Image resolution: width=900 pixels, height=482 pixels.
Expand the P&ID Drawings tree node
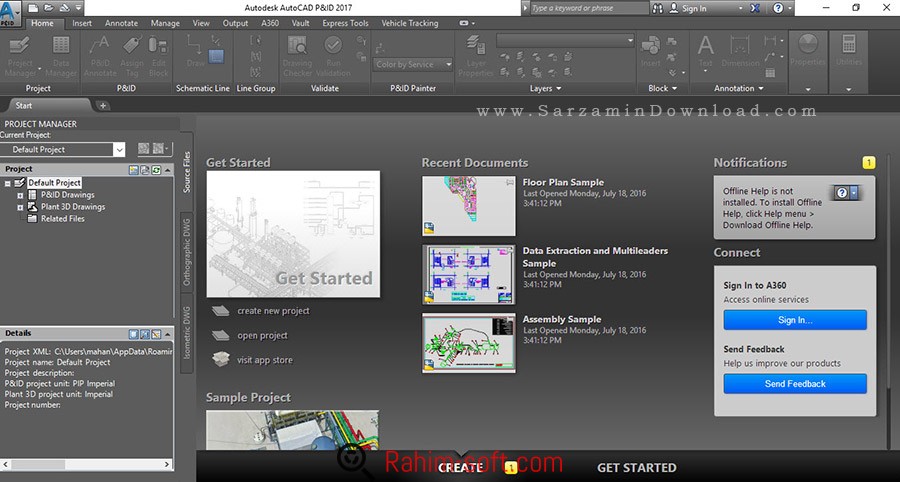[x=19, y=195]
